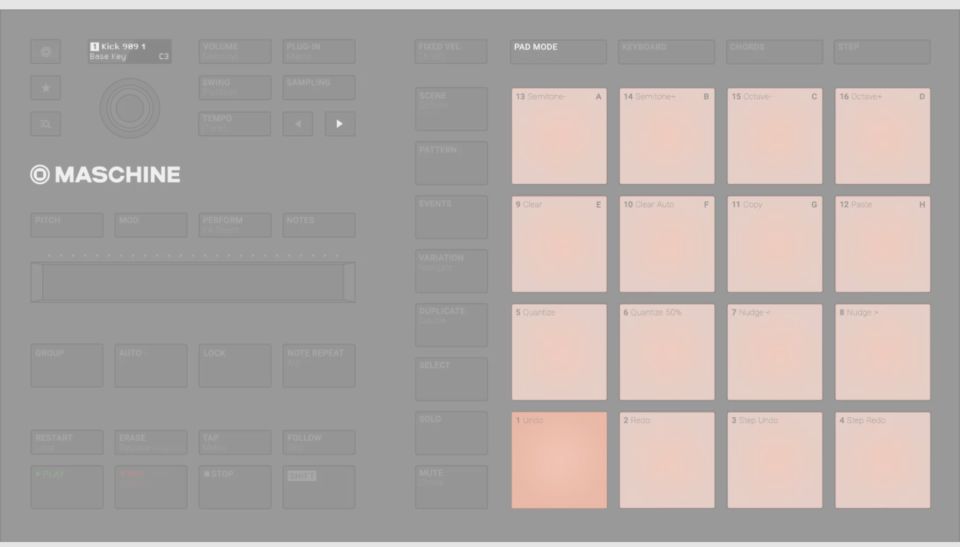Hit pad 1 labeled Undo
This screenshot has height=547, width=960.
pos(559,460)
